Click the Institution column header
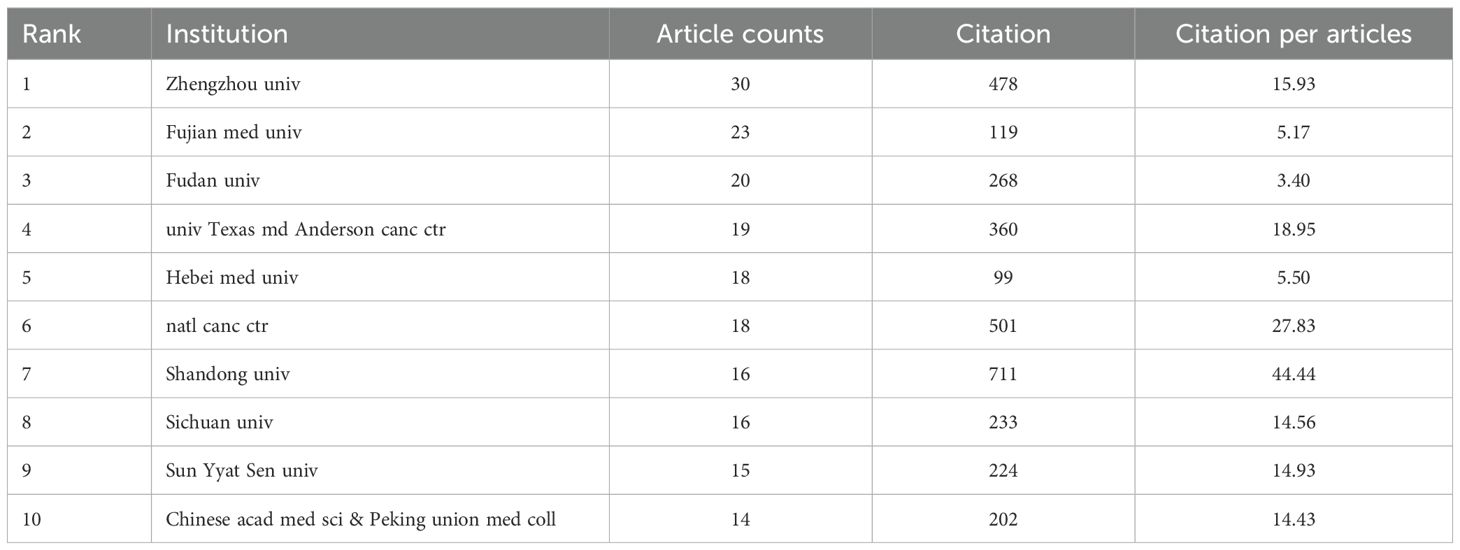 227,34
